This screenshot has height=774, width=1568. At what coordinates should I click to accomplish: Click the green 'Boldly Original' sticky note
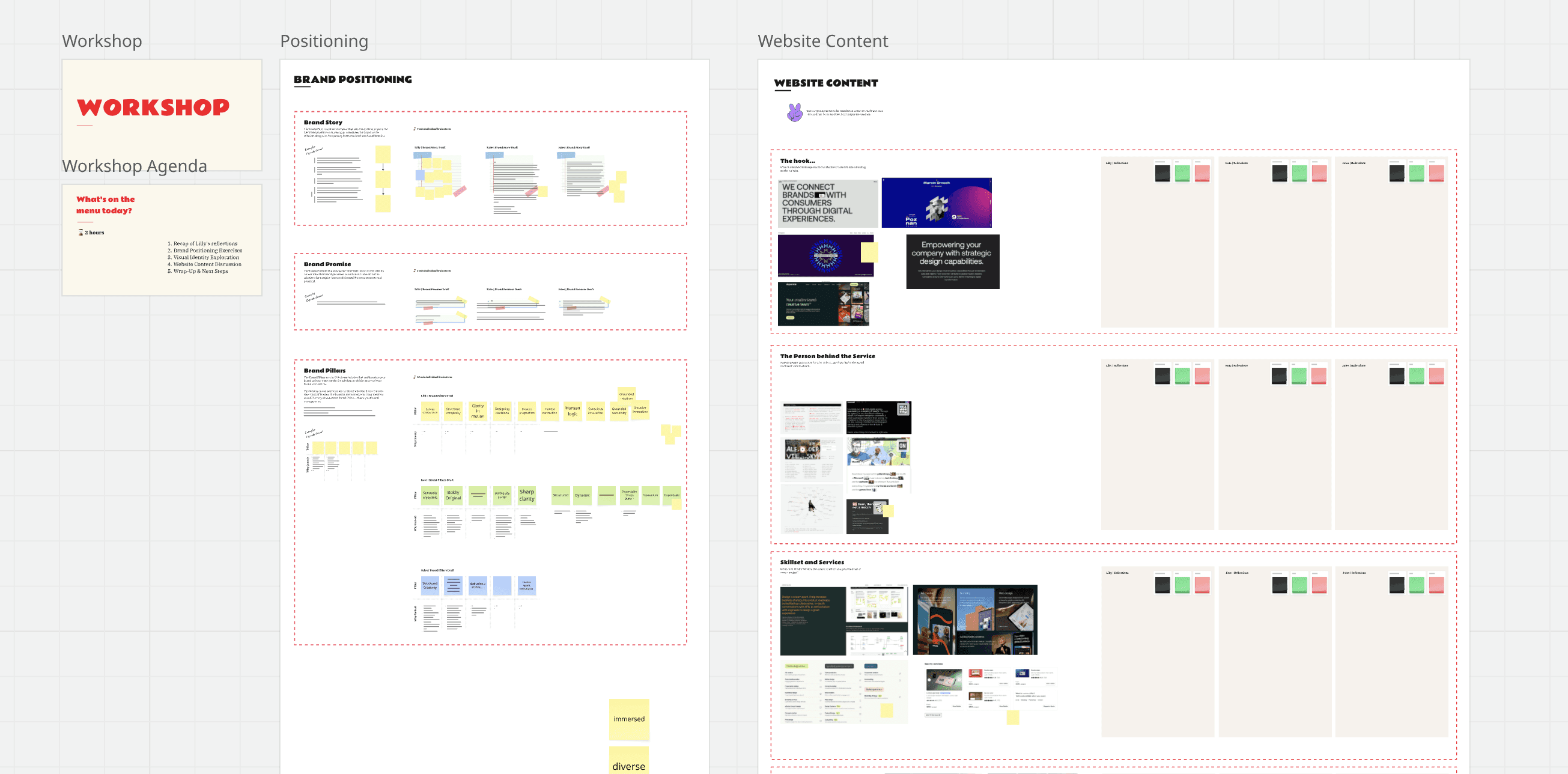(453, 495)
